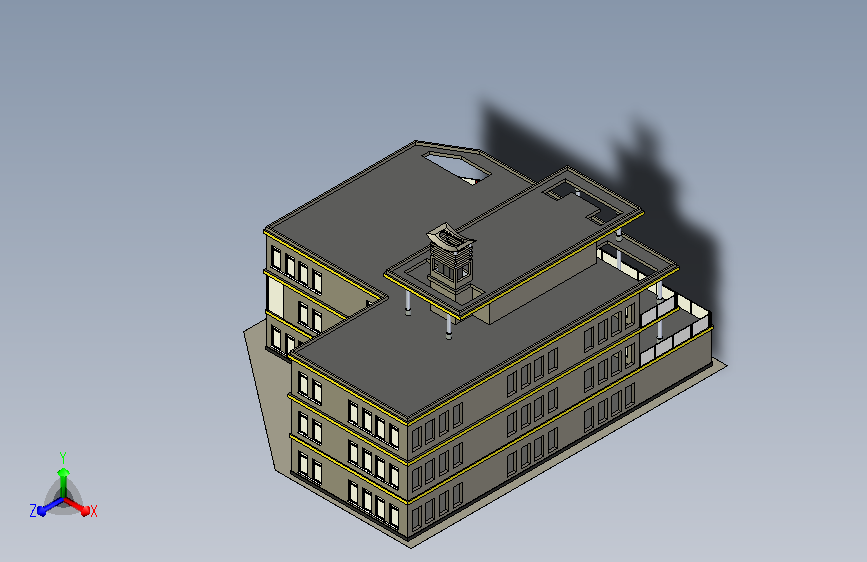Select the hexagonal opening in the rear roof
The width and height of the screenshot is (867, 562).
tap(457, 167)
